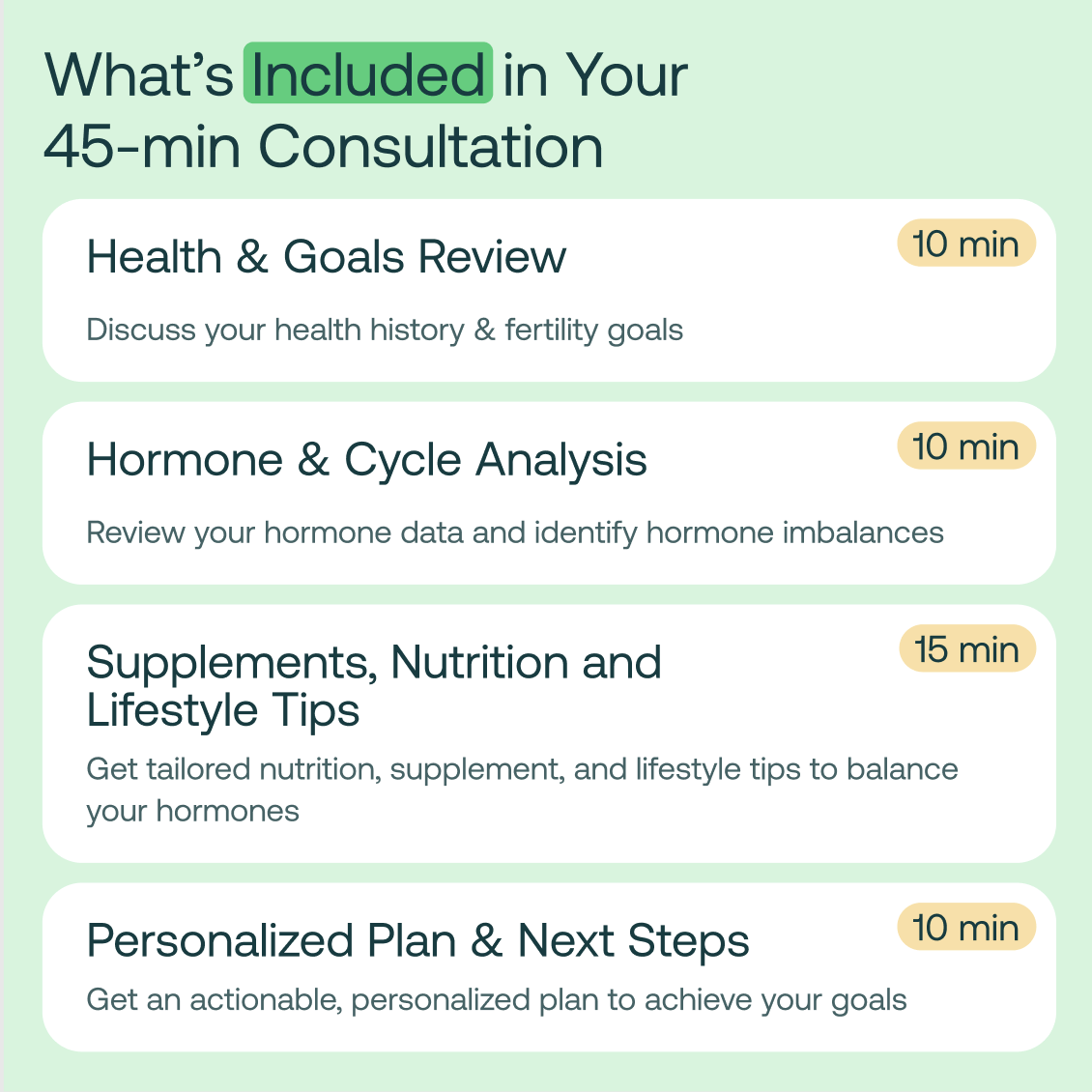Click 'Review your hormone data' description text
Image resolution: width=1092 pixels, height=1092 pixels.
[514, 533]
